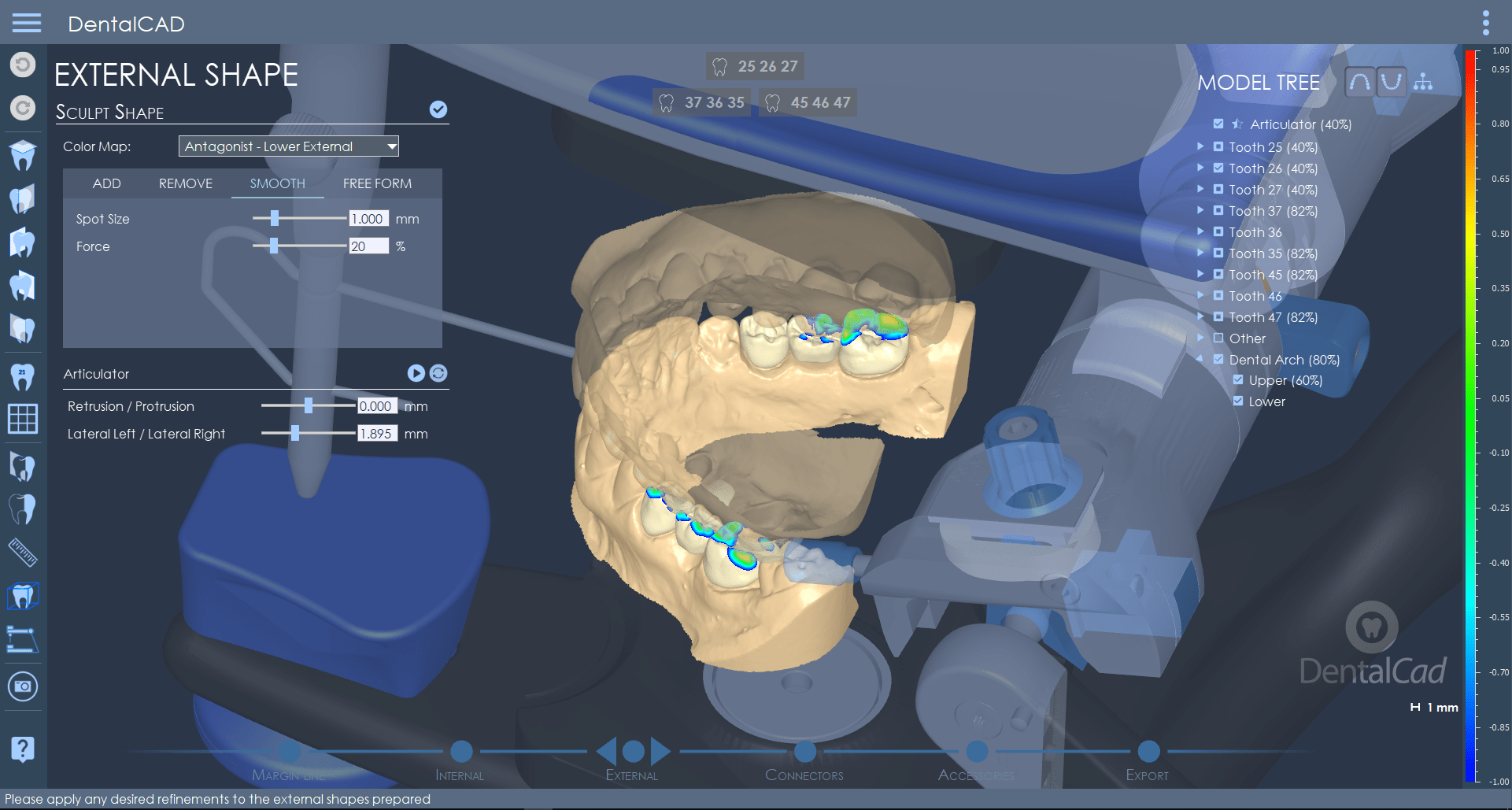Screen dimensions: 1512x810
Task: Switch to the SMOOTH sculpt tab
Action: [x=278, y=183]
